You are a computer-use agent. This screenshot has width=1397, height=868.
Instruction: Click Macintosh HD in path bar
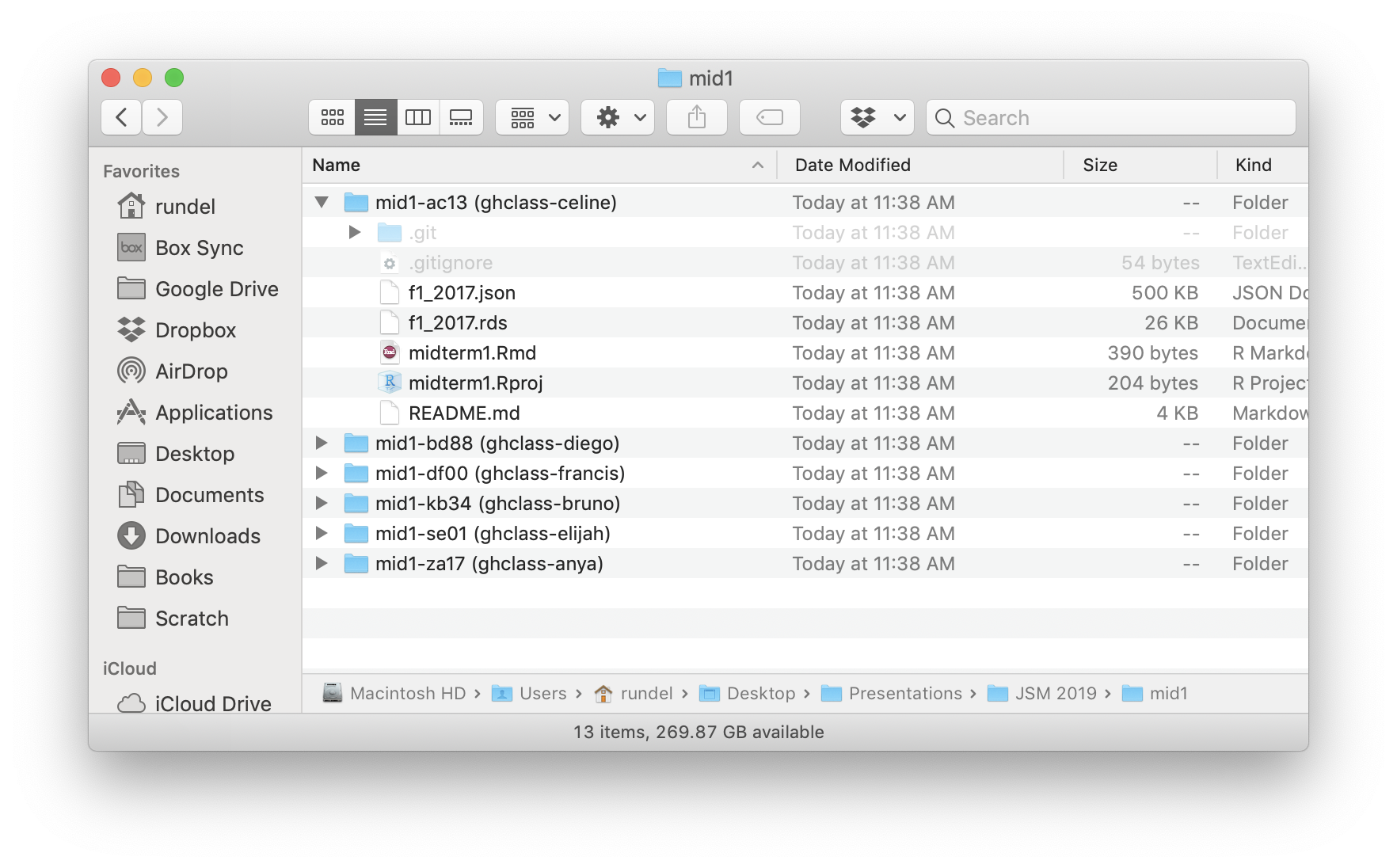point(394,693)
